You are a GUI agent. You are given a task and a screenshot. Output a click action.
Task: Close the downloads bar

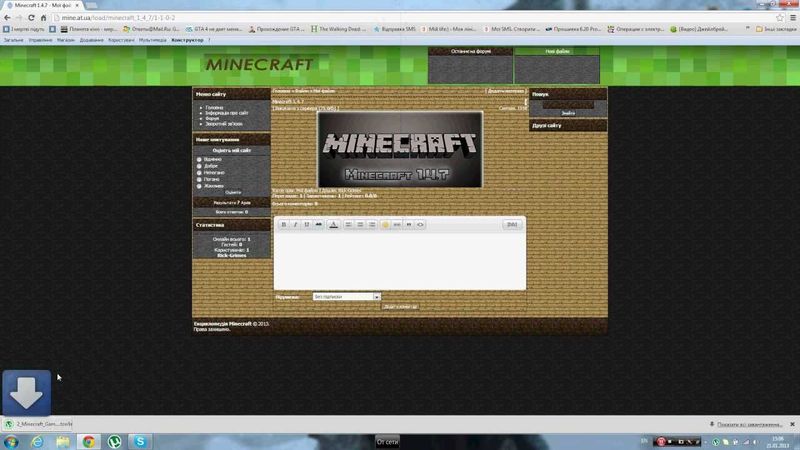(x=792, y=424)
